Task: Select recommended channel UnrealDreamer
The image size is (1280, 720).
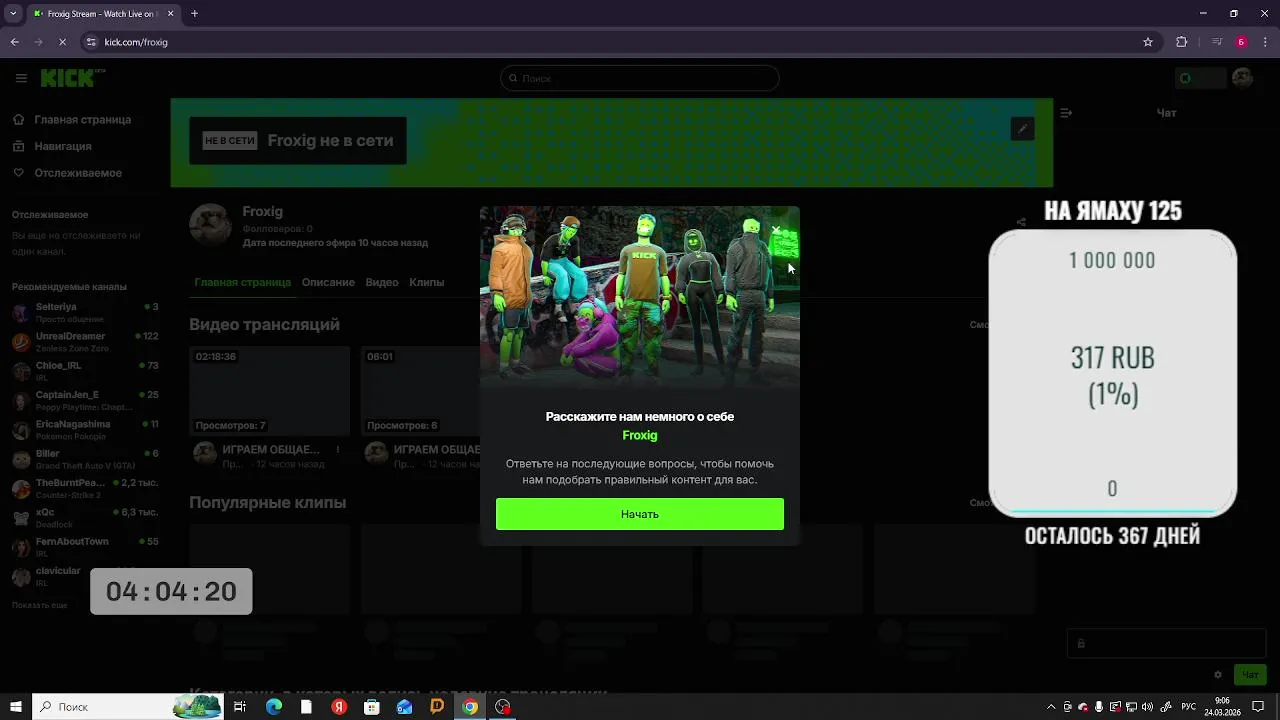Action: 85,341
